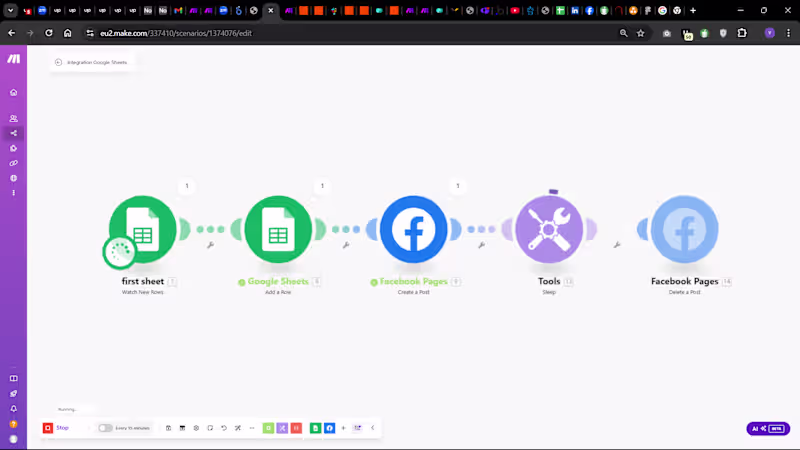
Task: Switch to the Gmail browser tab
Action: click(x=178, y=10)
